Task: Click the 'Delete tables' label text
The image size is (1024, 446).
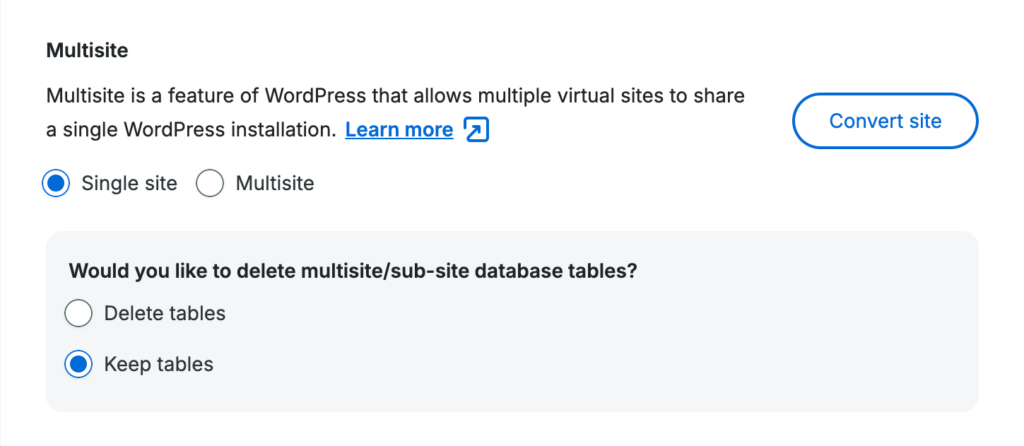Action: (x=165, y=314)
